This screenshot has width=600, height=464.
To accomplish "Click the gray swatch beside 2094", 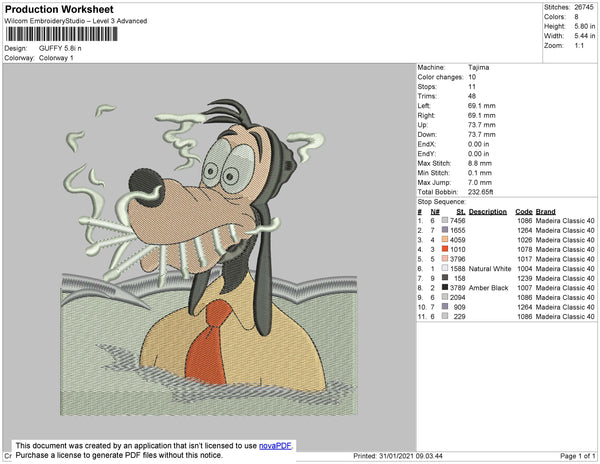I will (x=445, y=297).
